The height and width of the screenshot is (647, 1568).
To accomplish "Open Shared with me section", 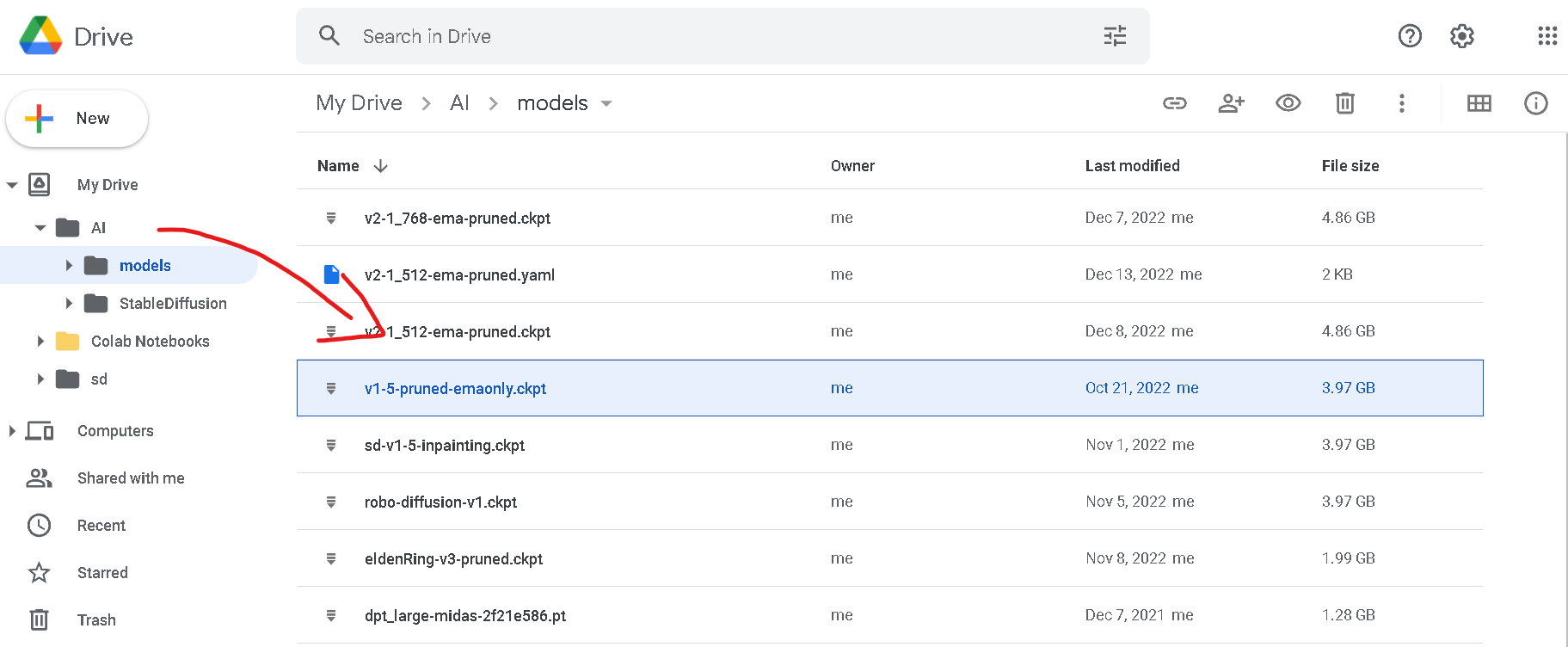I will 131,478.
